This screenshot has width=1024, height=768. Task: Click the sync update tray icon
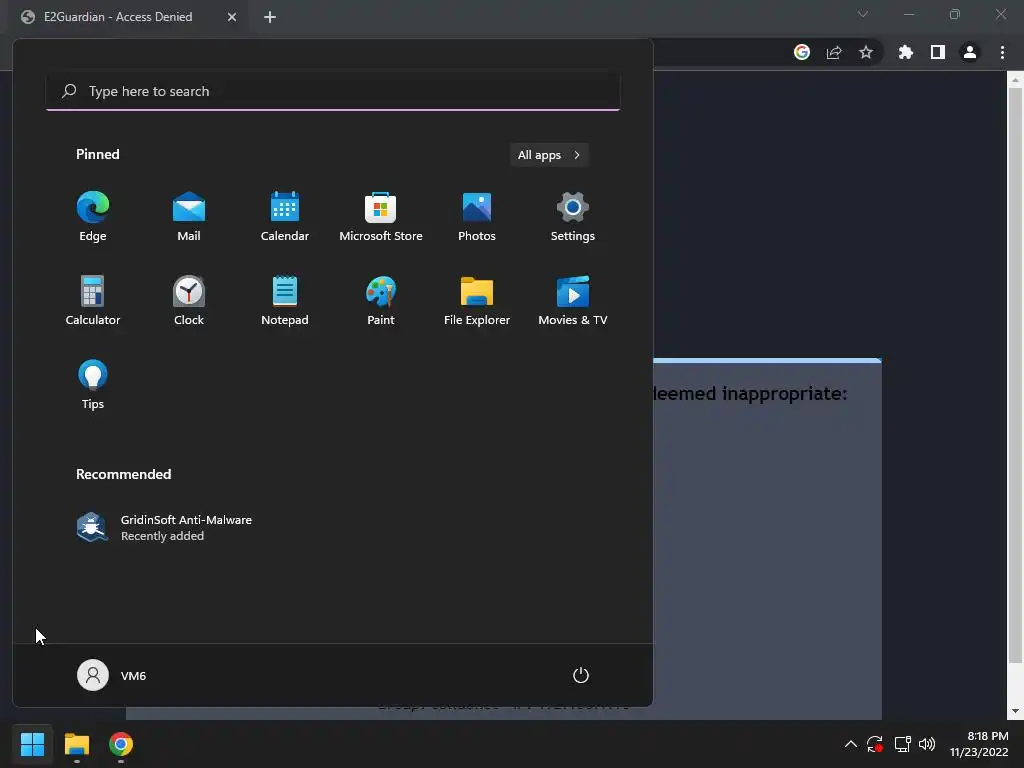pos(875,744)
